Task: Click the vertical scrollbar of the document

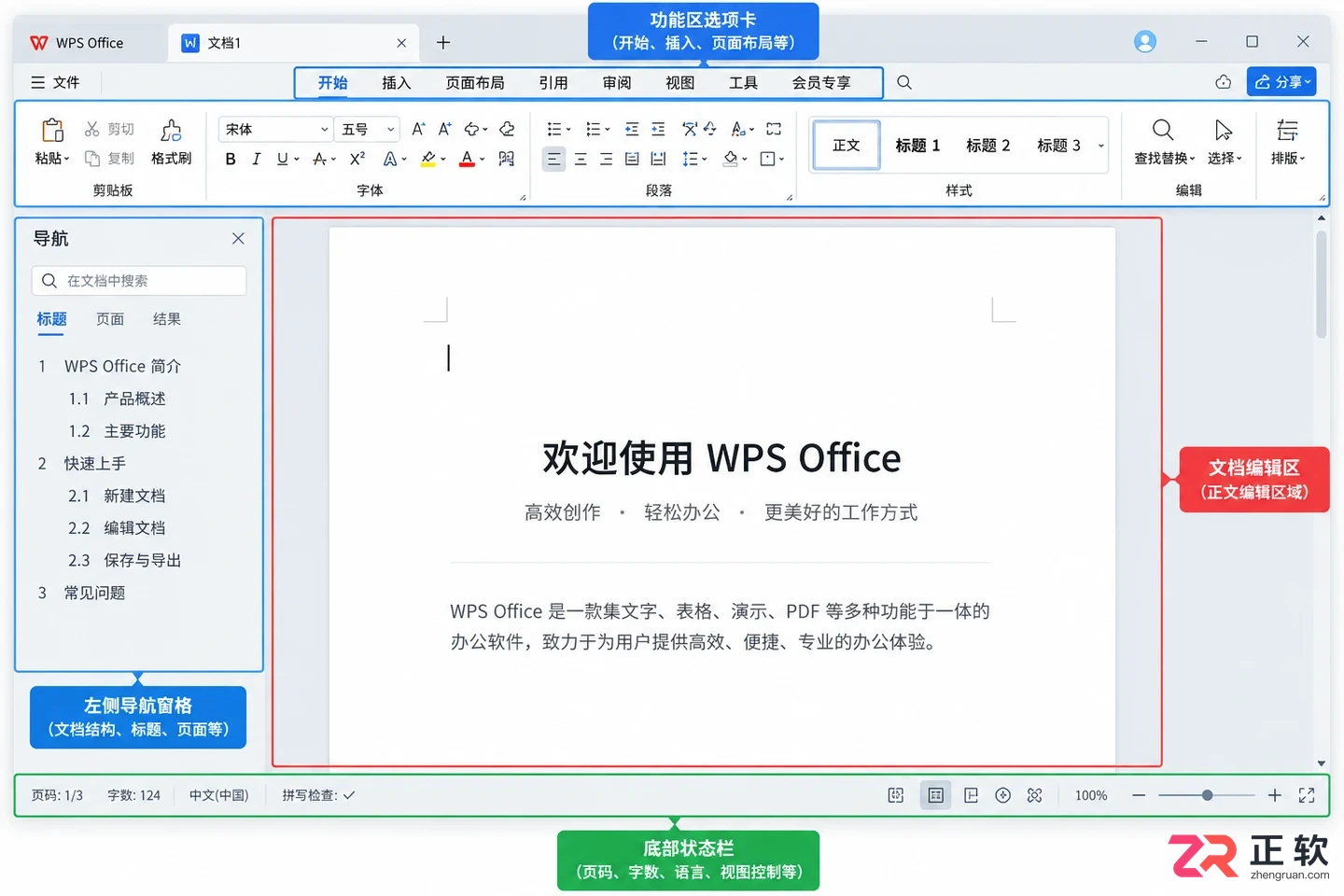Action: 1321,286
